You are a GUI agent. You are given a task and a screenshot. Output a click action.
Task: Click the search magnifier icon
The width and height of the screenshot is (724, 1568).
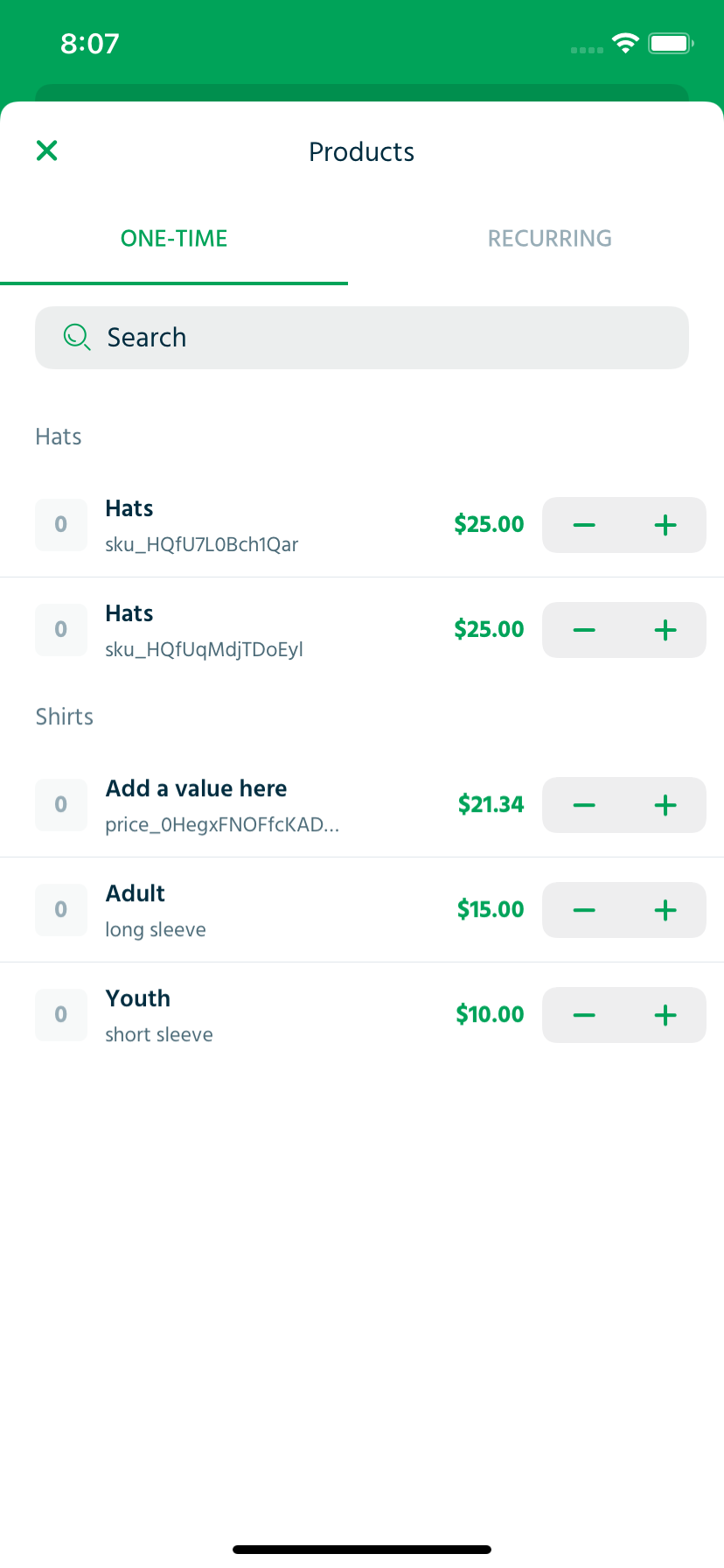point(77,337)
